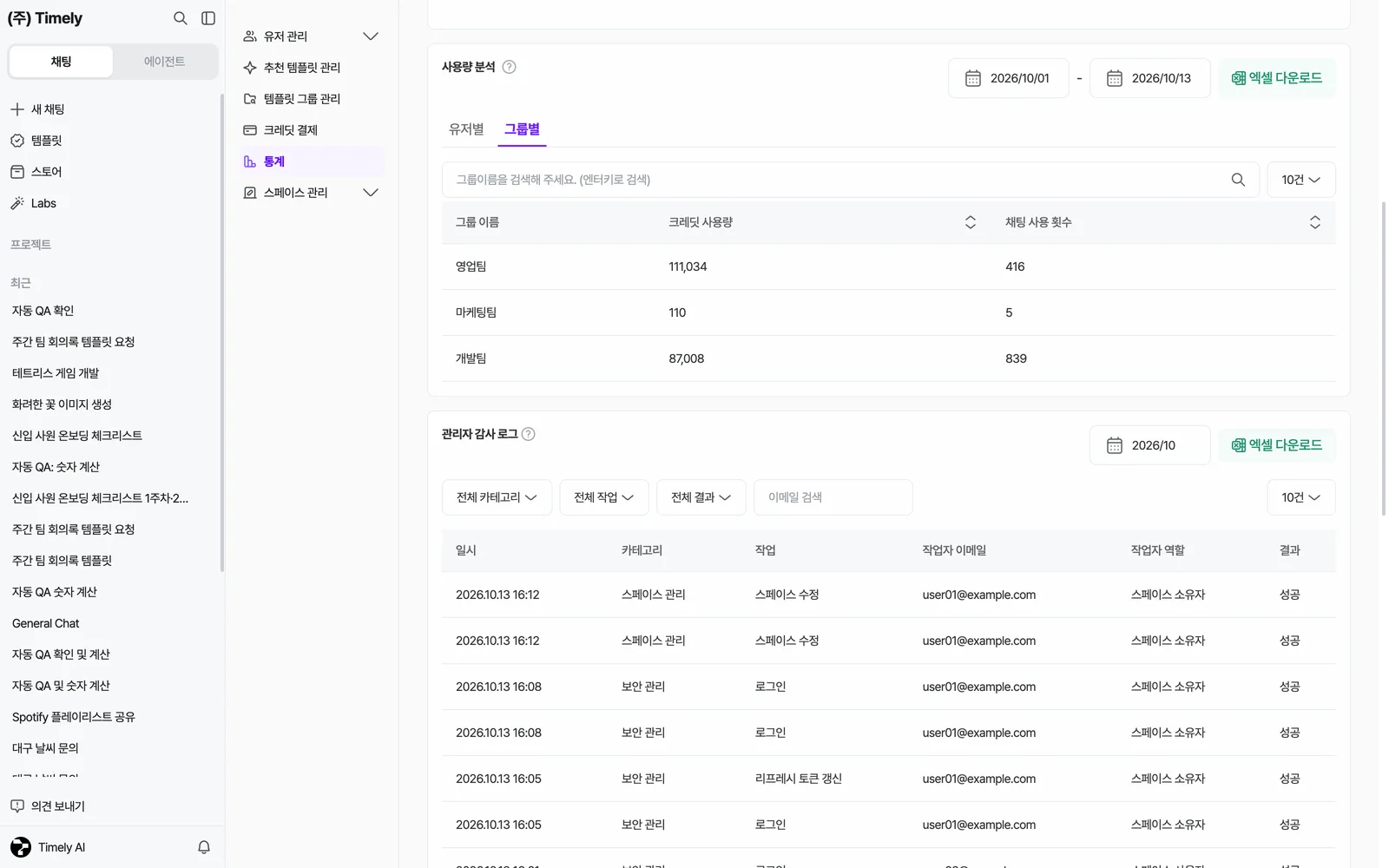Open the 전체 카테고리 filter dropdown

497,497
